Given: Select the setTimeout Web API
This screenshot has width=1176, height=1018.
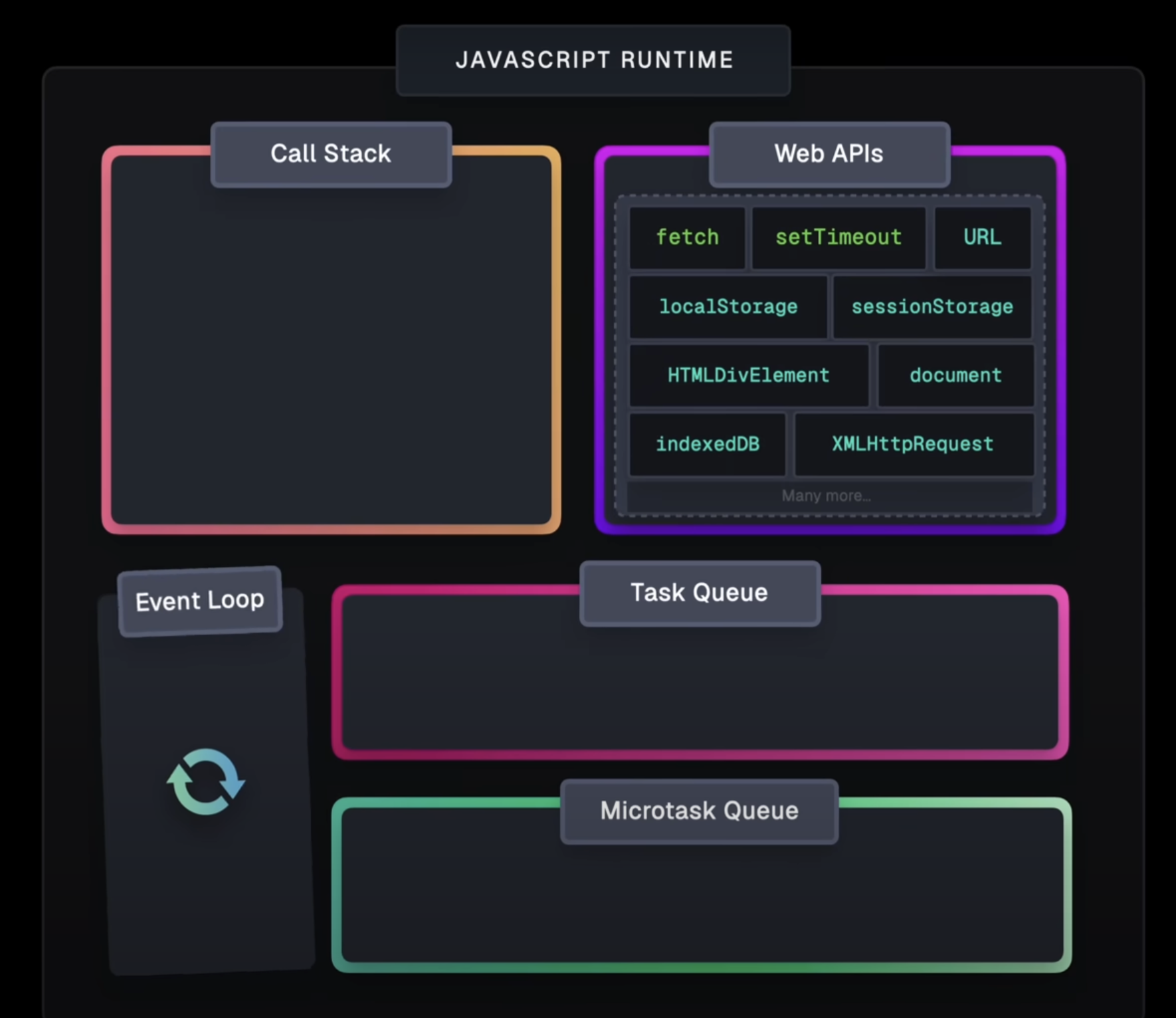Looking at the screenshot, I should pyautogui.click(x=838, y=238).
